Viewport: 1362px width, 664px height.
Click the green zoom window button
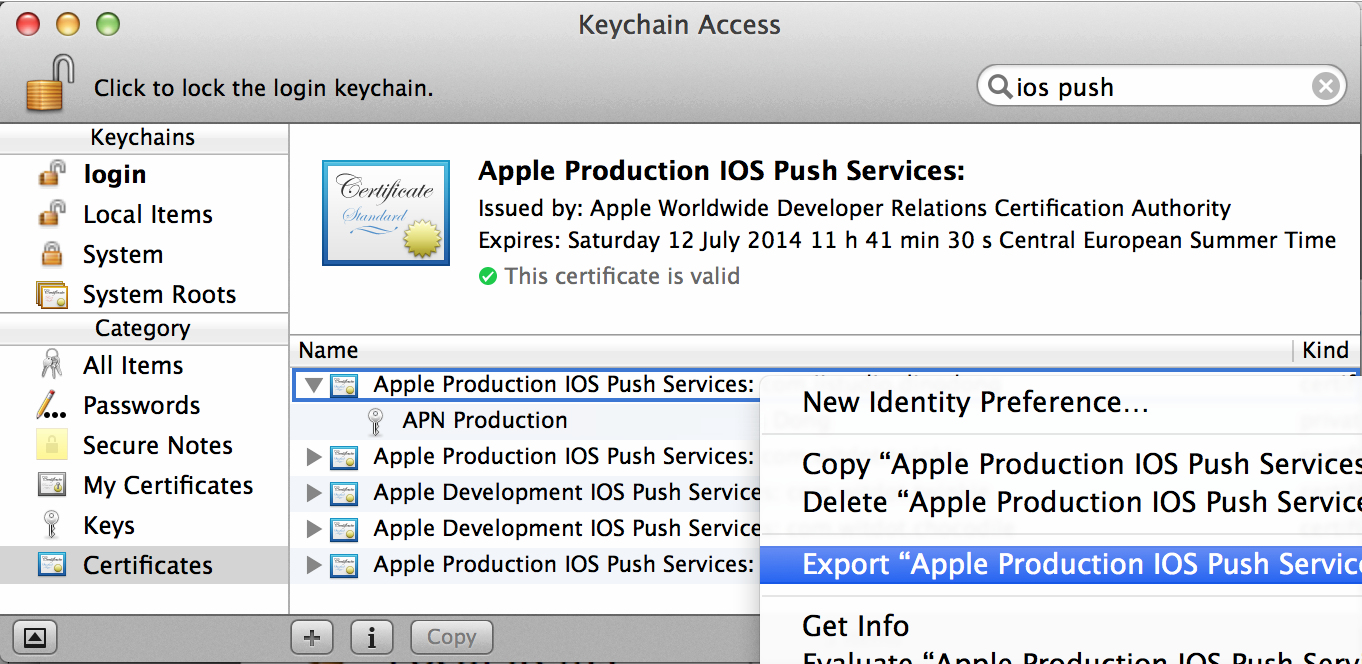pos(106,24)
